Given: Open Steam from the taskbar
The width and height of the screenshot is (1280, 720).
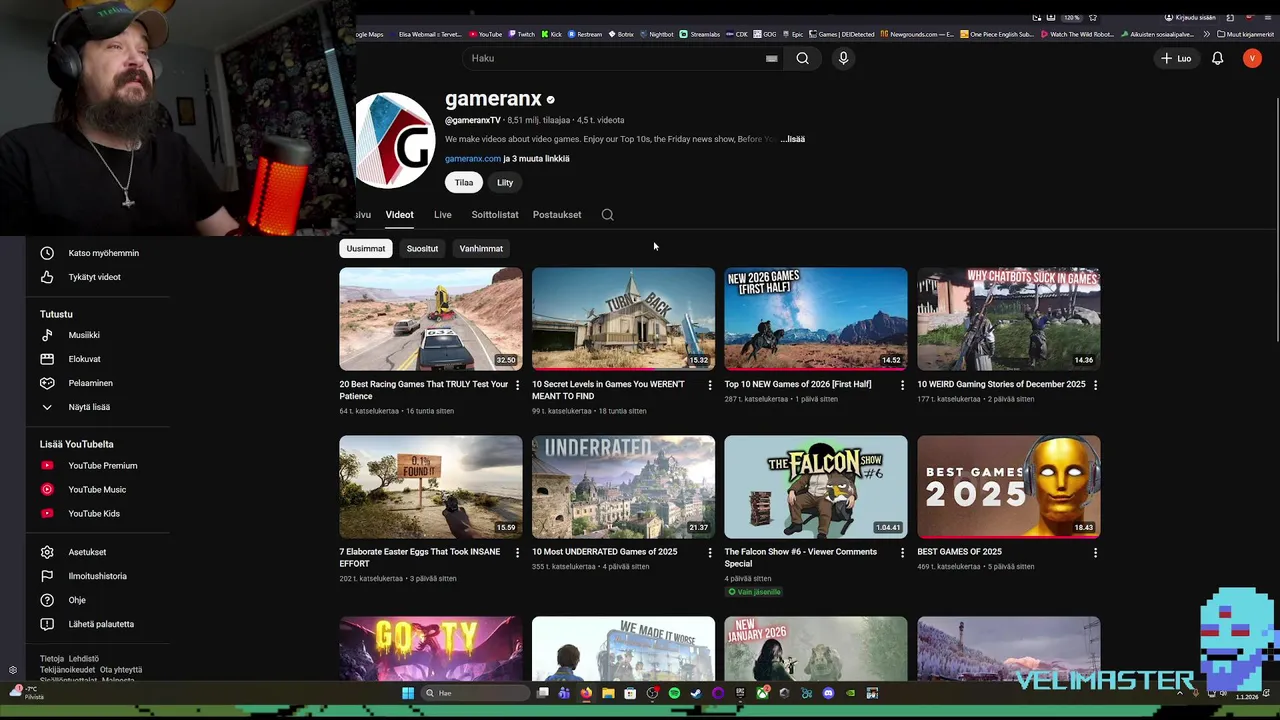Looking at the screenshot, I should click(696, 693).
